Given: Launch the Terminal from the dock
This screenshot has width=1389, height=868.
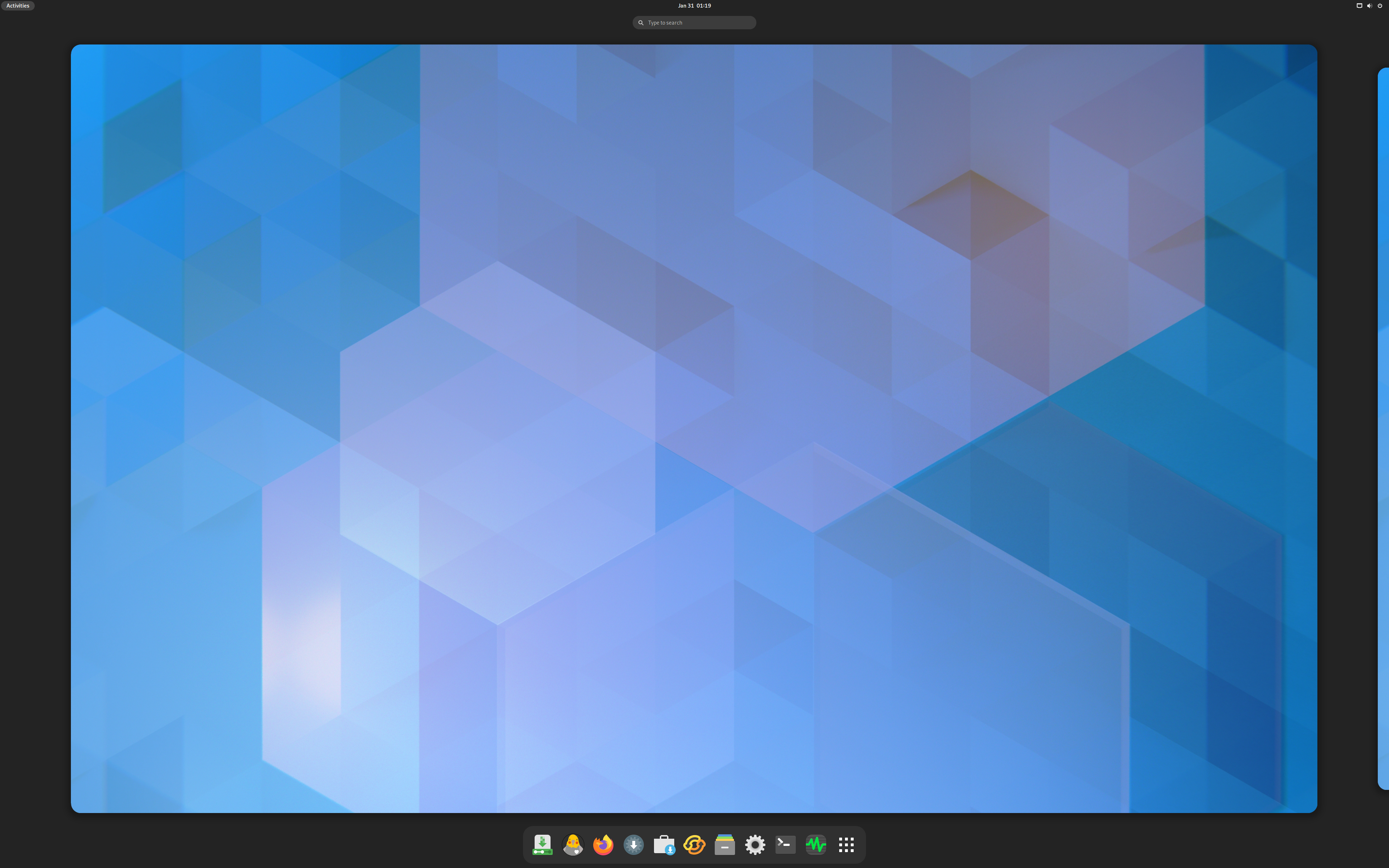Looking at the screenshot, I should tap(786, 844).
